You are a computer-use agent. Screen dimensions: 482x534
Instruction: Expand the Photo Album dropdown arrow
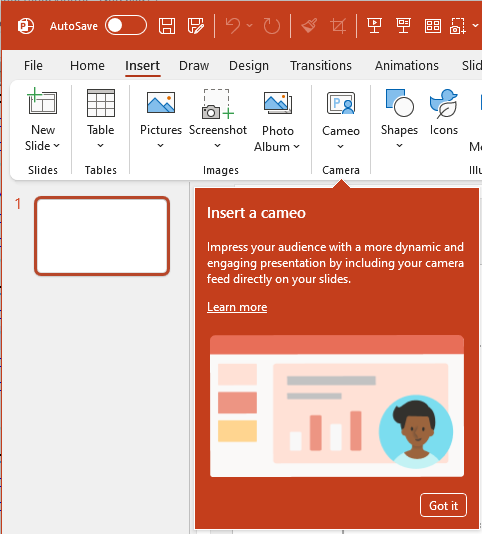[x=297, y=147]
